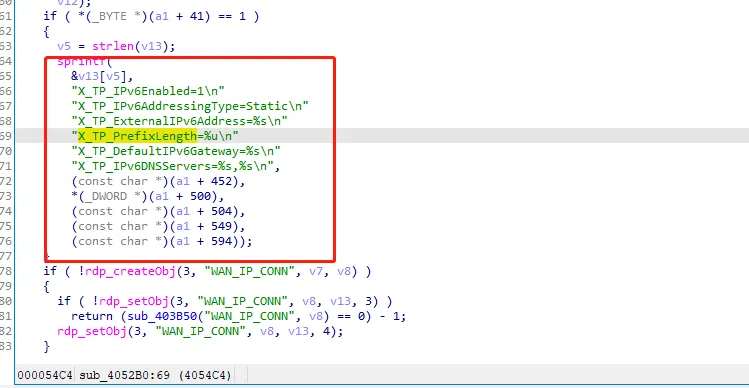Click the X_TP_IPv6Enabled=1 string

click(148, 91)
